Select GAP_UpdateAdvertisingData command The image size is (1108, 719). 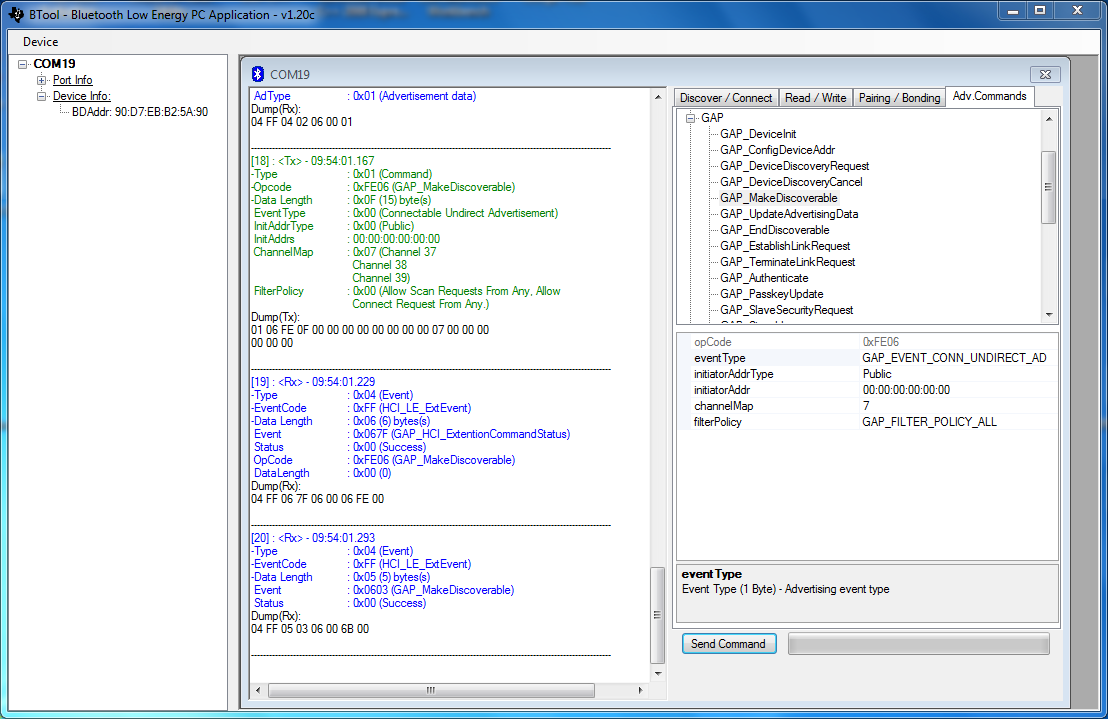click(789, 214)
